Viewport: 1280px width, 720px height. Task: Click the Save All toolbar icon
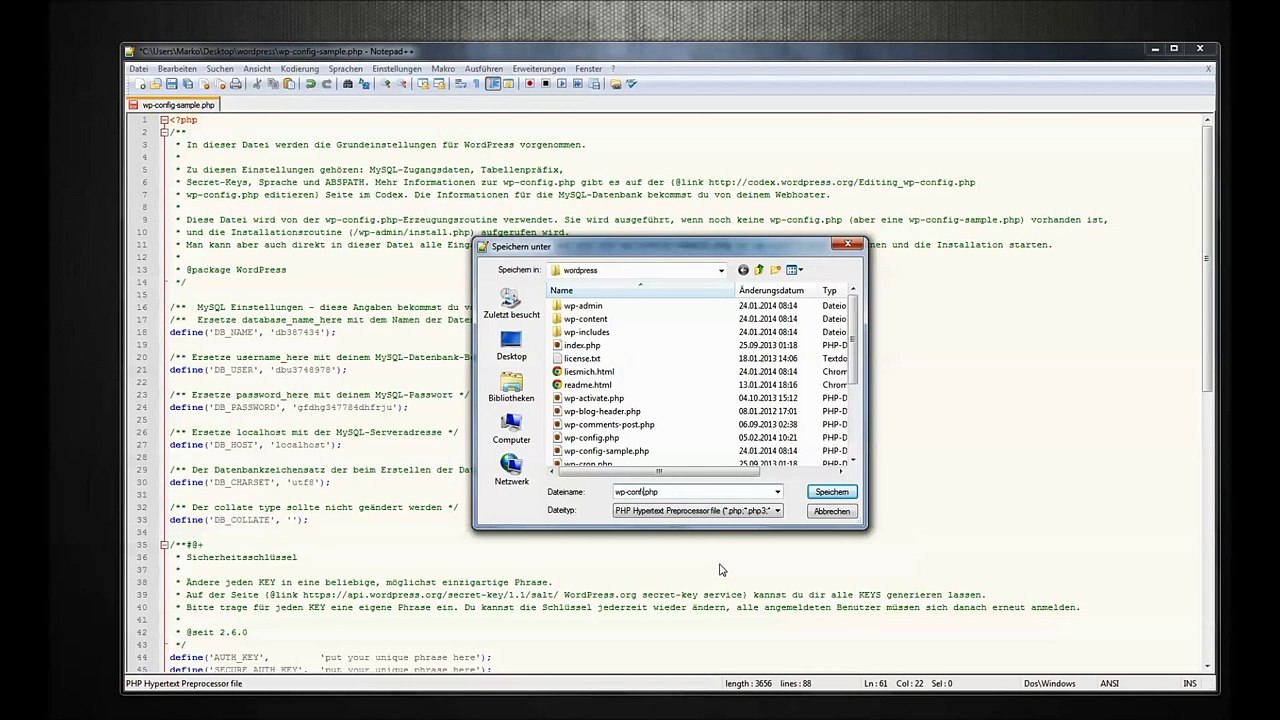tap(187, 84)
